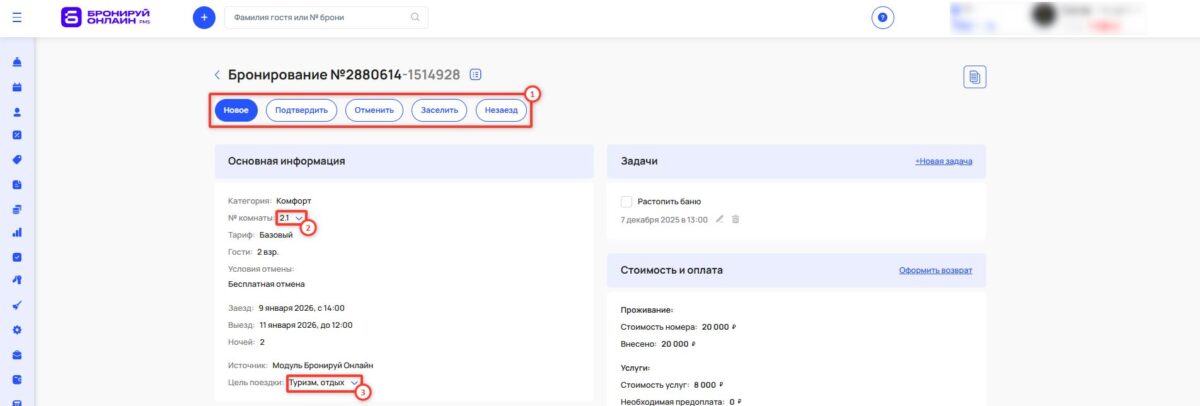Expand the Цель поездки Туризм, отдых dropdown

pyautogui.click(x=322, y=383)
